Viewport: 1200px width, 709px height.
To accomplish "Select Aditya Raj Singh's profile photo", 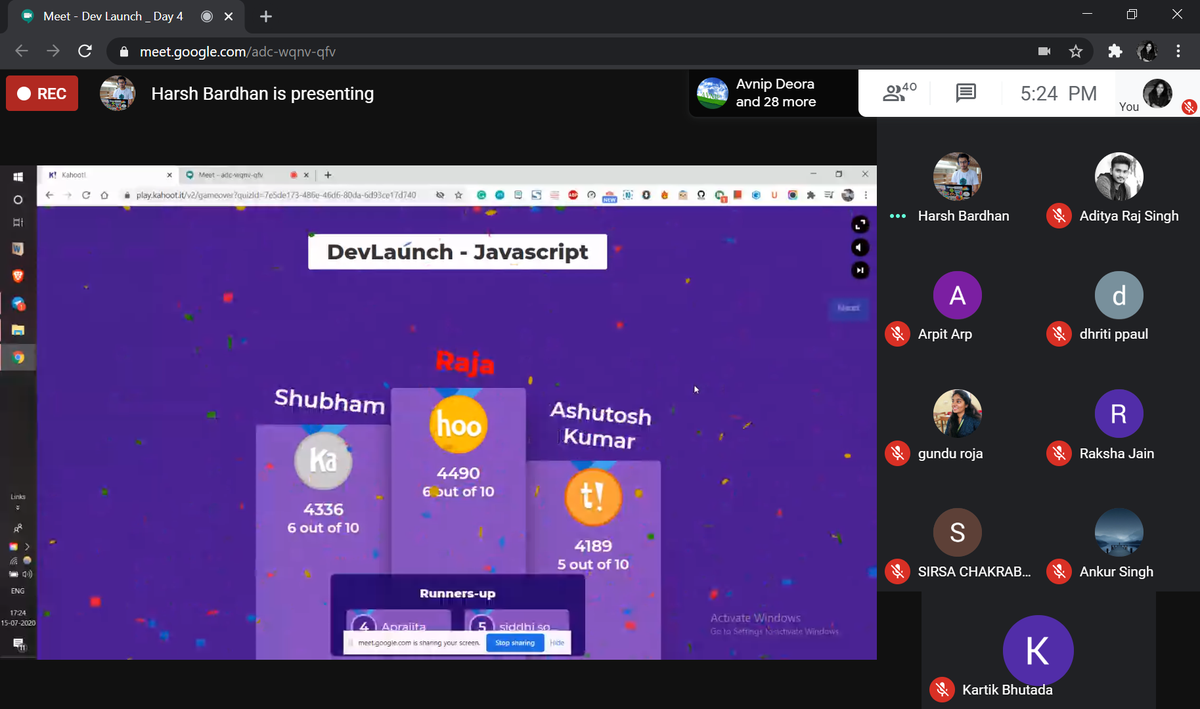I will pos(1119,177).
